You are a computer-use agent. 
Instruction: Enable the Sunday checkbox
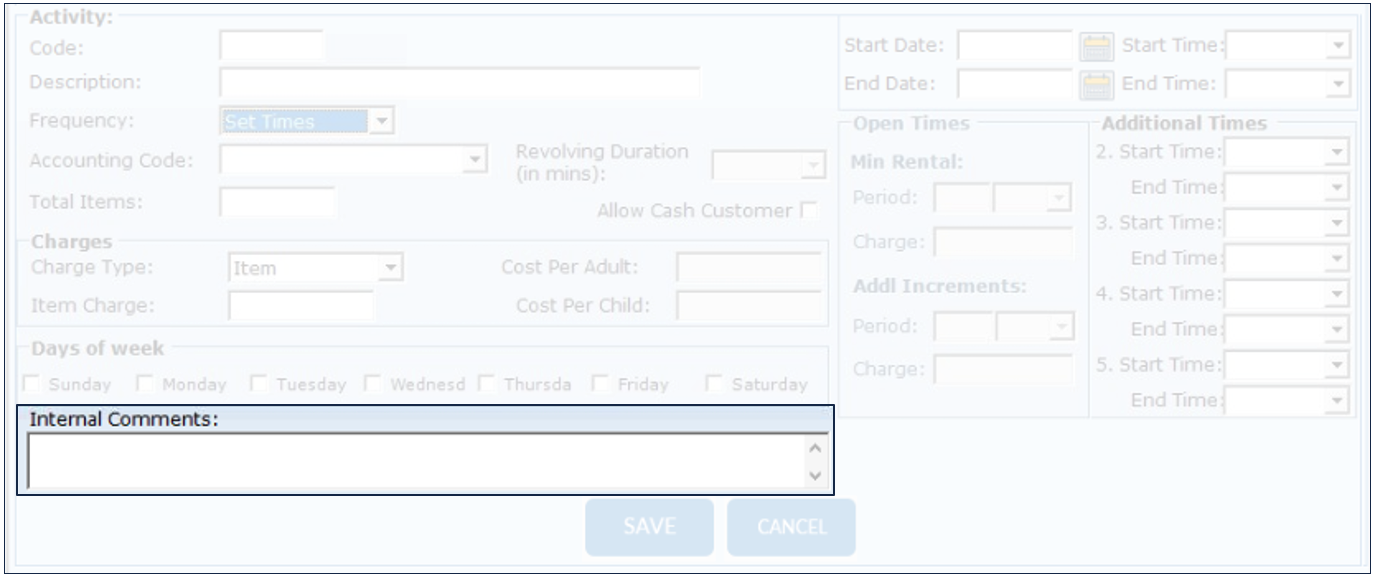click(33, 384)
